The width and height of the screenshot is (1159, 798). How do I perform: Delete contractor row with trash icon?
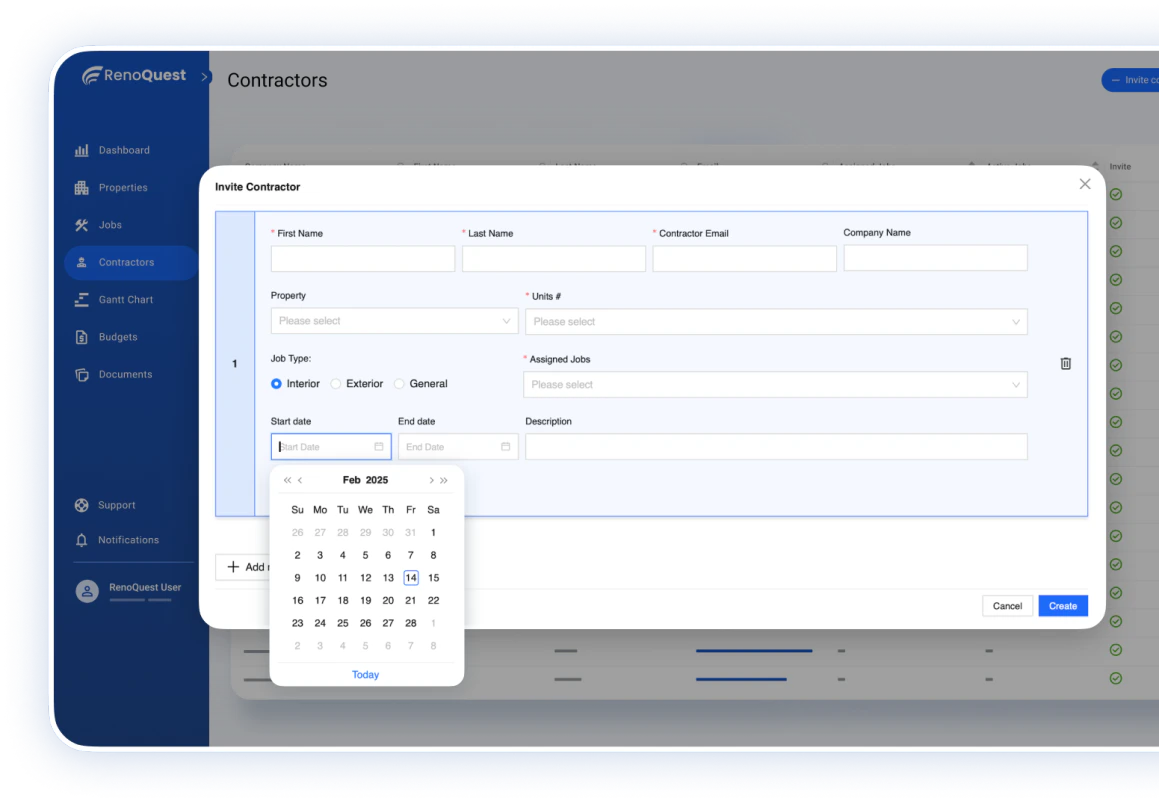1066,364
